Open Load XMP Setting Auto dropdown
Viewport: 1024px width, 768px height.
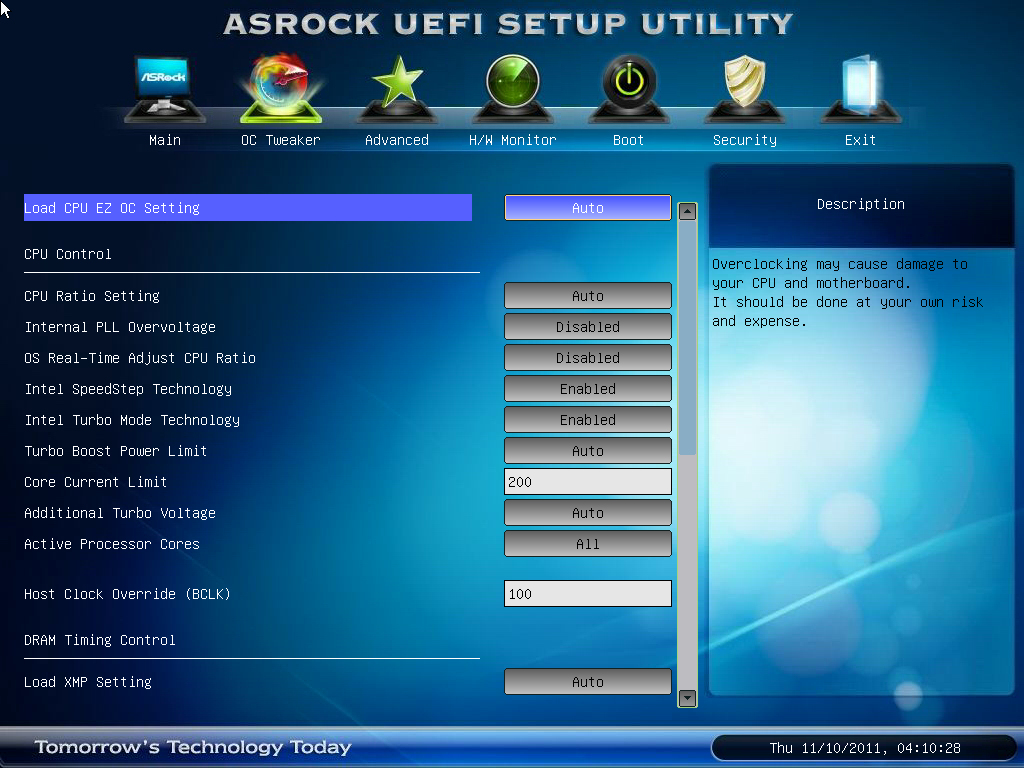click(588, 682)
